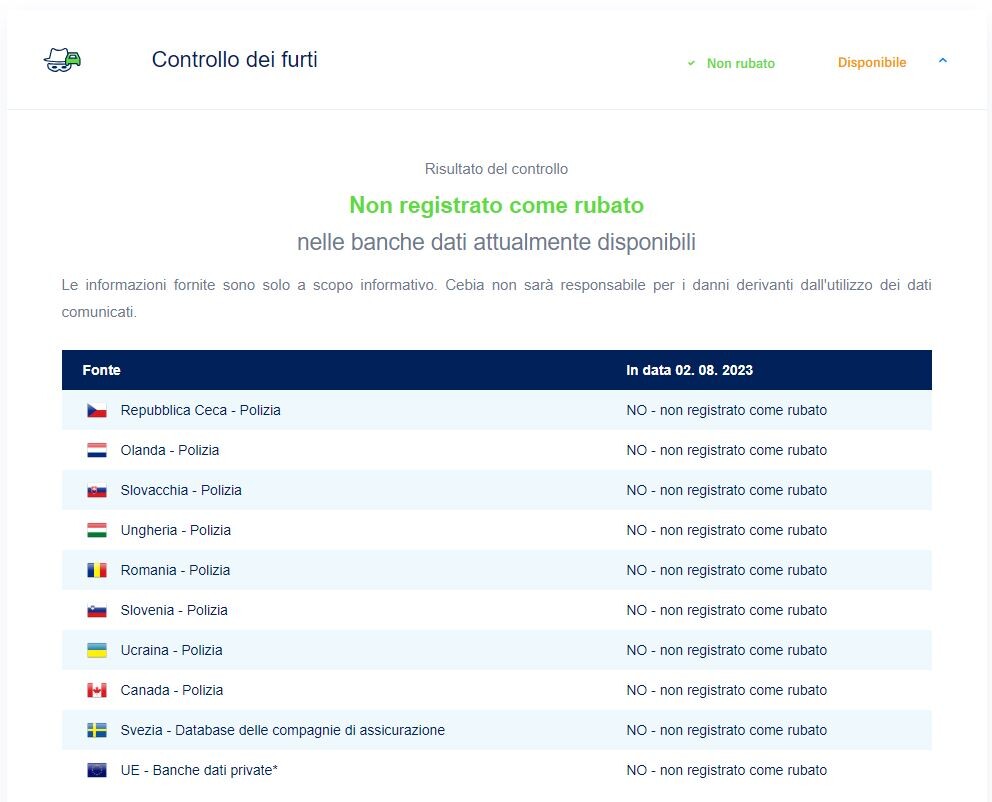The image size is (992, 802).
Task: Select the Slovacchia - Polizia row text
Action: (x=181, y=490)
